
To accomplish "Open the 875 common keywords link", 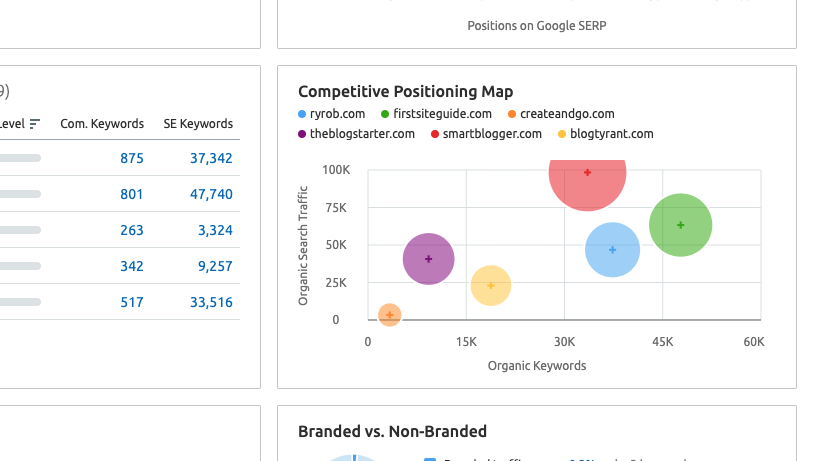I will pos(132,158).
